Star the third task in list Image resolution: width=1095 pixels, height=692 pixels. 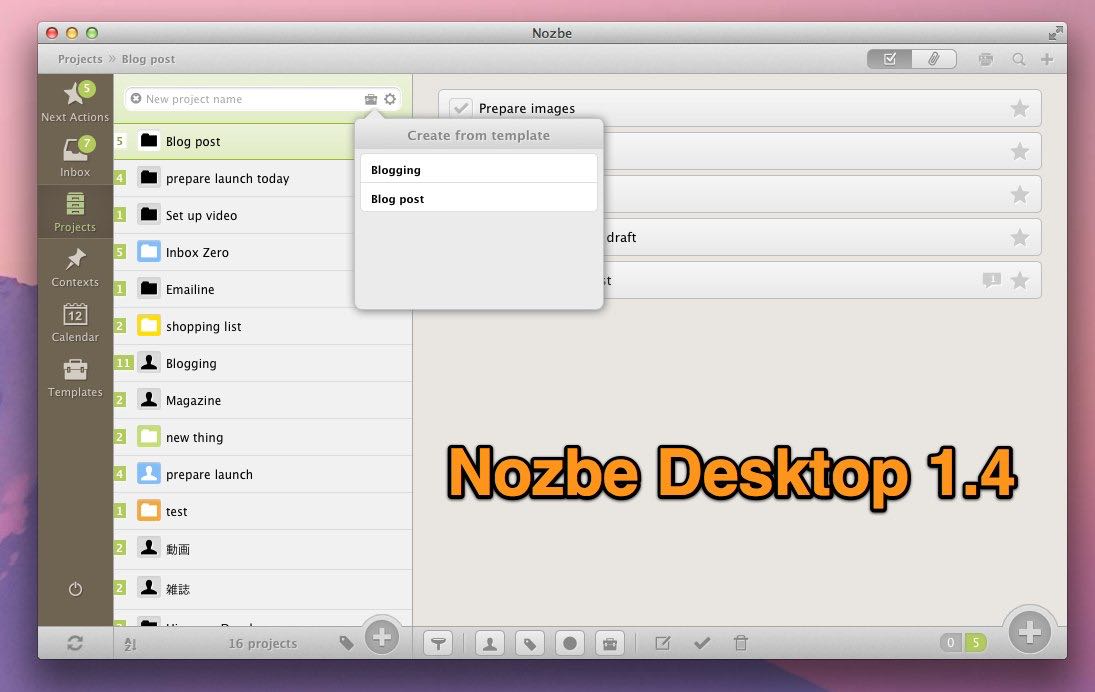[x=1020, y=194]
